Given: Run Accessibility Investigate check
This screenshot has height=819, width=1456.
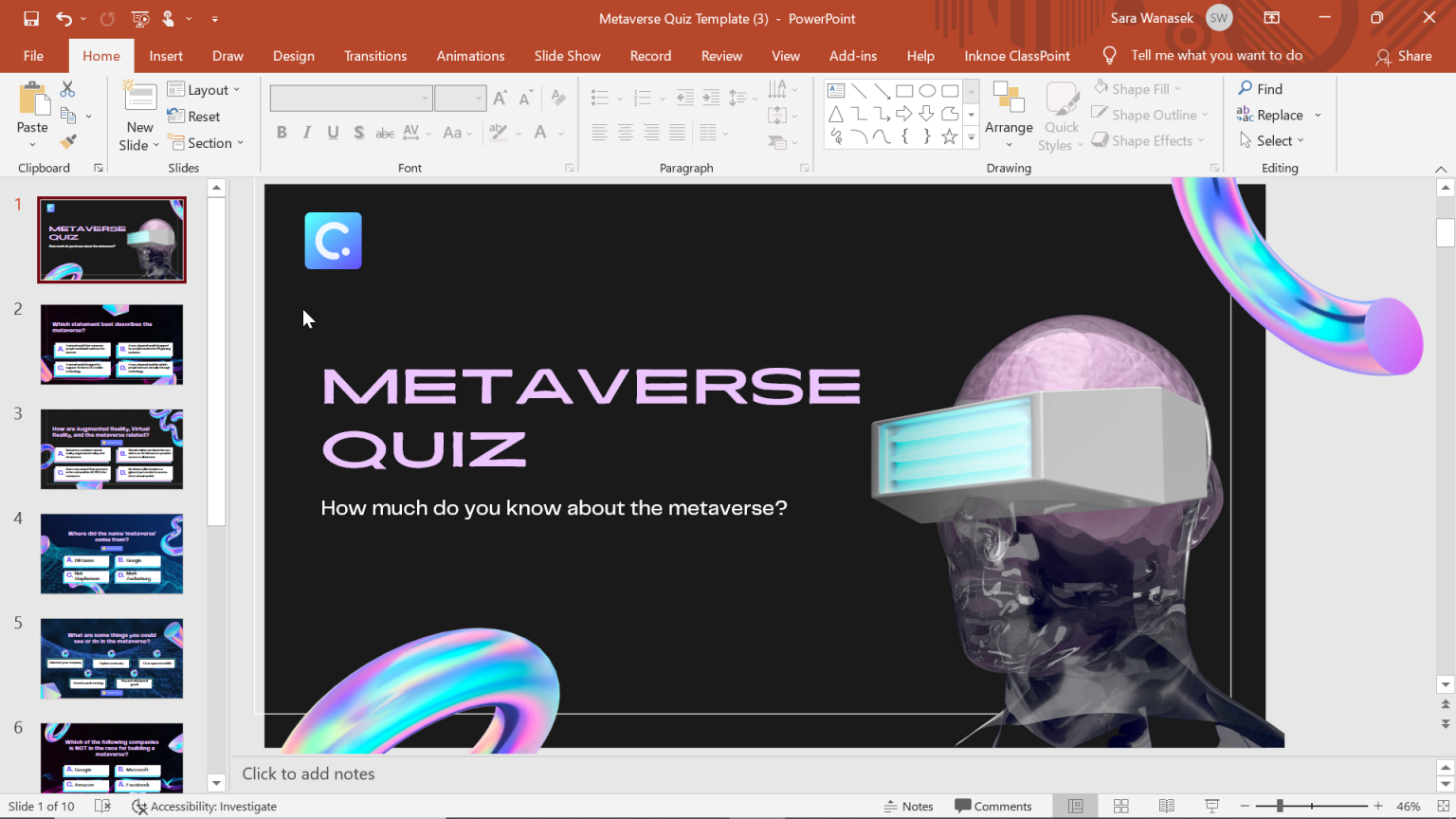Looking at the screenshot, I should point(204,806).
